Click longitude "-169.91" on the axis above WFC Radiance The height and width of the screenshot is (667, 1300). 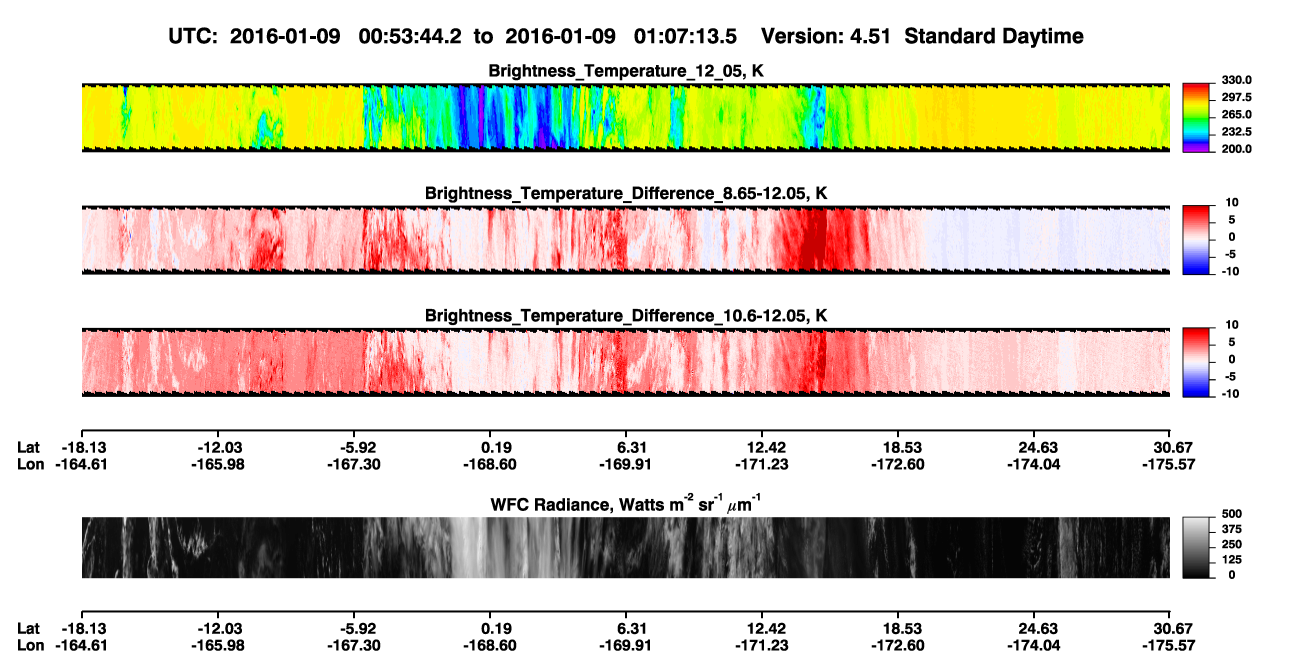[627, 465]
